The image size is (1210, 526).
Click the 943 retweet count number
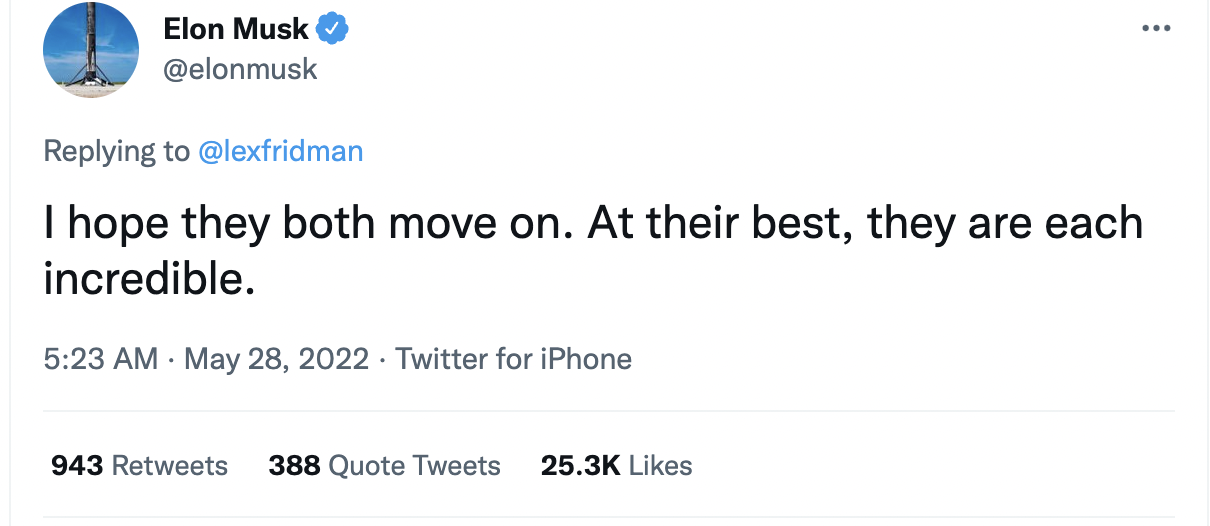(77, 465)
